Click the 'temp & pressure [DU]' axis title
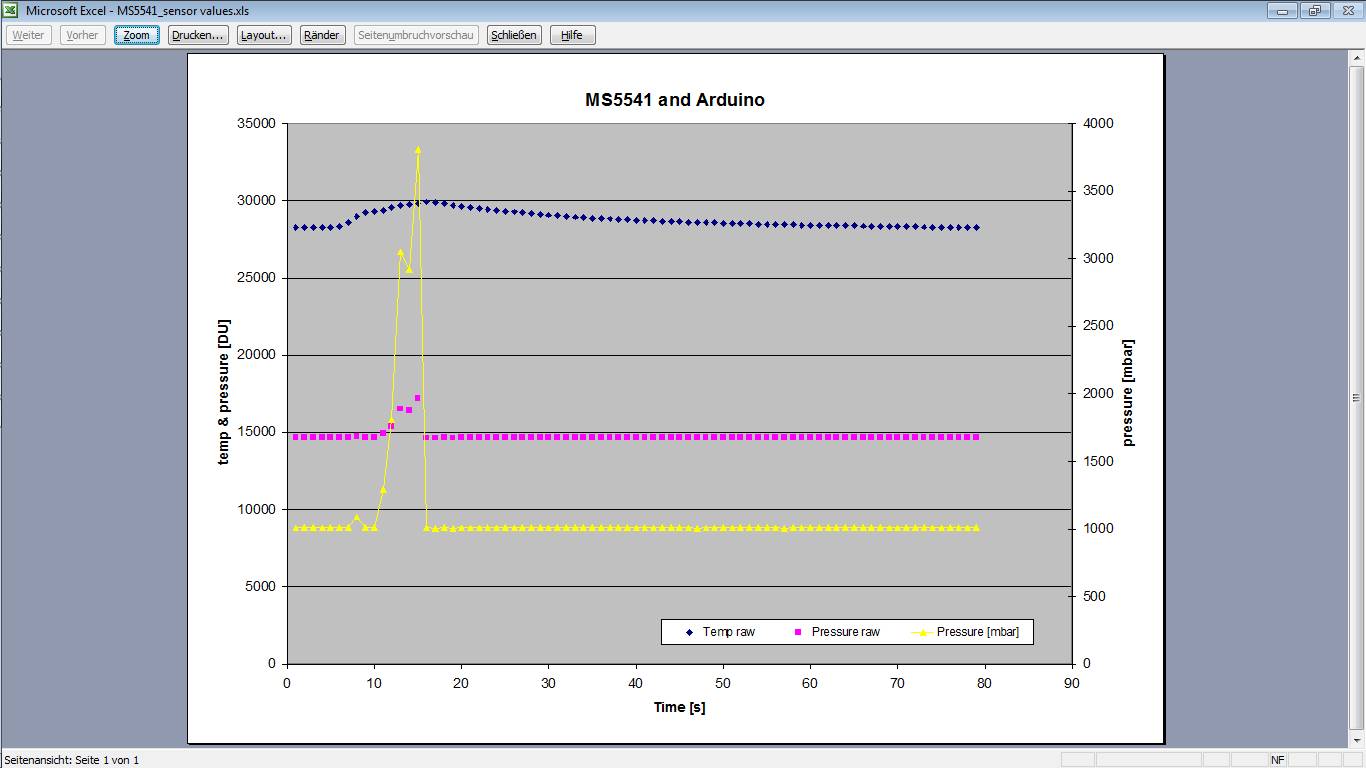This screenshot has height=768, width=1366. (224, 393)
